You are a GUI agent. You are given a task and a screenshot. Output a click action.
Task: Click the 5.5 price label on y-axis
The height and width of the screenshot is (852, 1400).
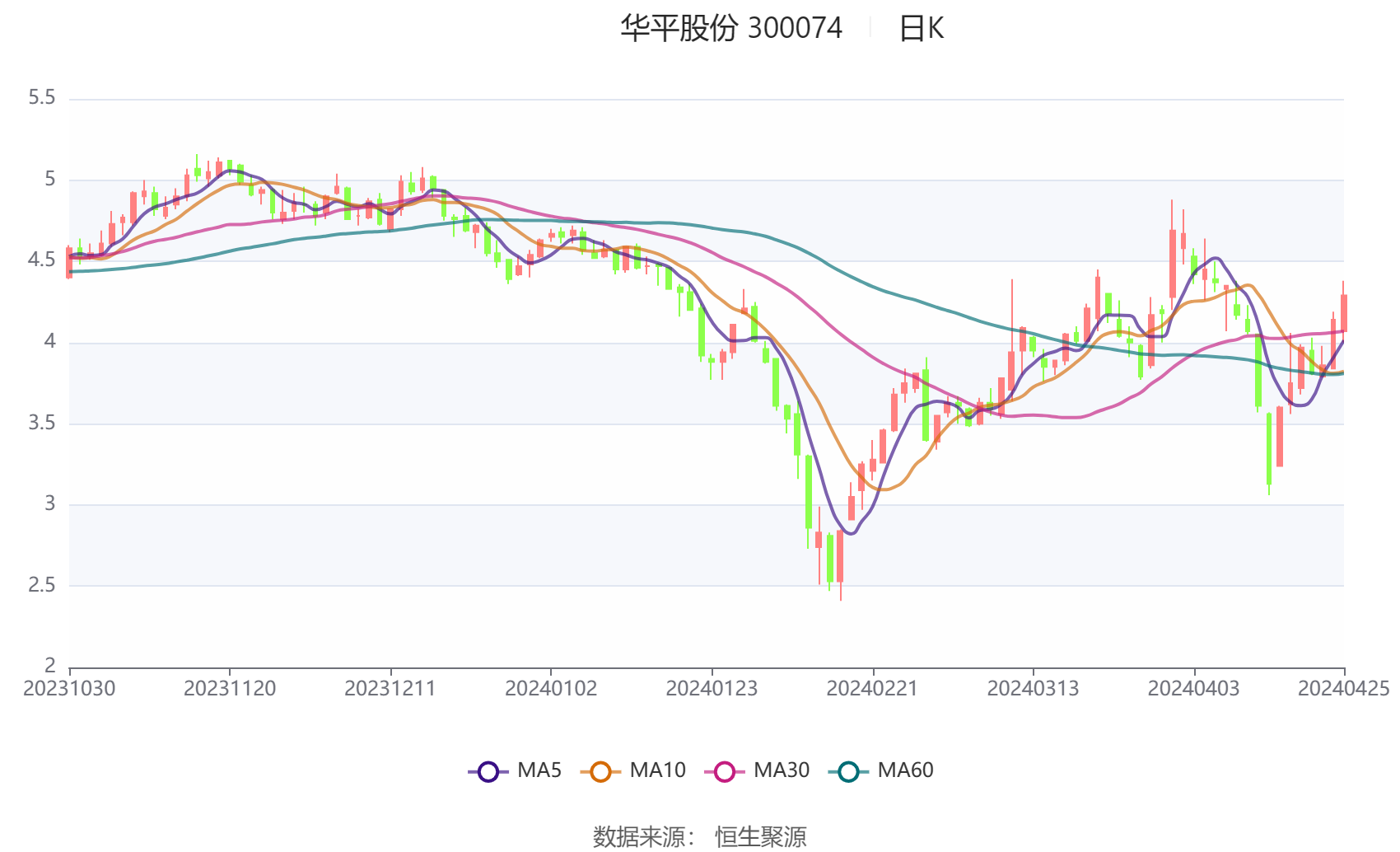pyautogui.click(x=42, y=98)
